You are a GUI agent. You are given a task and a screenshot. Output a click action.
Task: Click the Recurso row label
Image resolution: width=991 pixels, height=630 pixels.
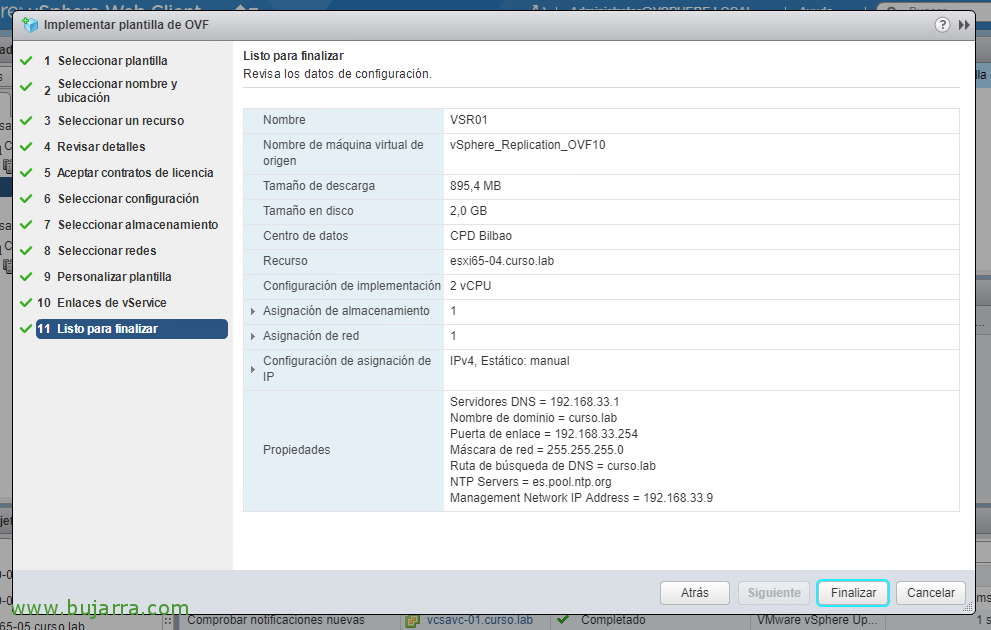click(x=286, y=261)
